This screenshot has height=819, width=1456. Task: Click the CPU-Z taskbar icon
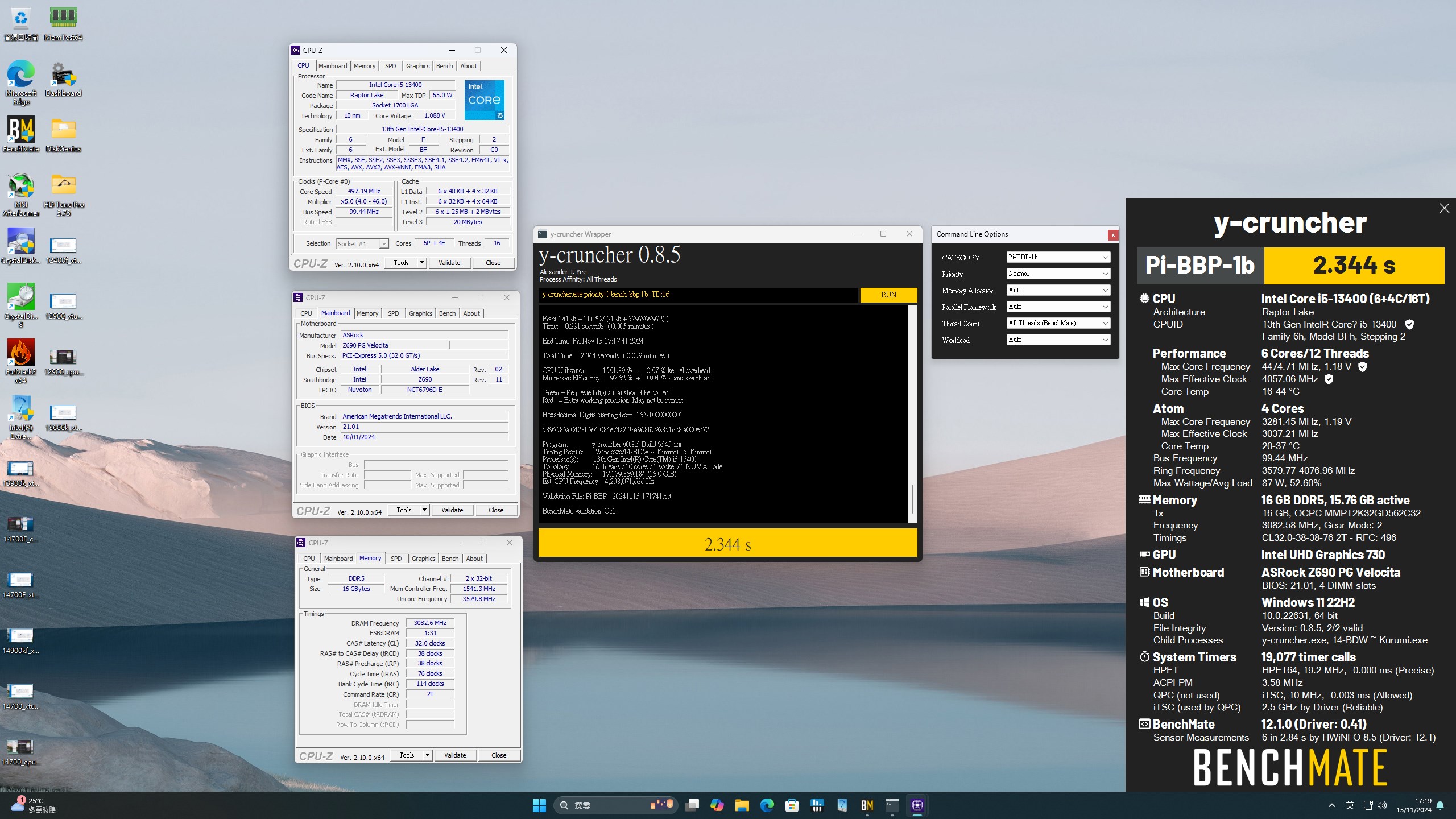coord(917,805)
